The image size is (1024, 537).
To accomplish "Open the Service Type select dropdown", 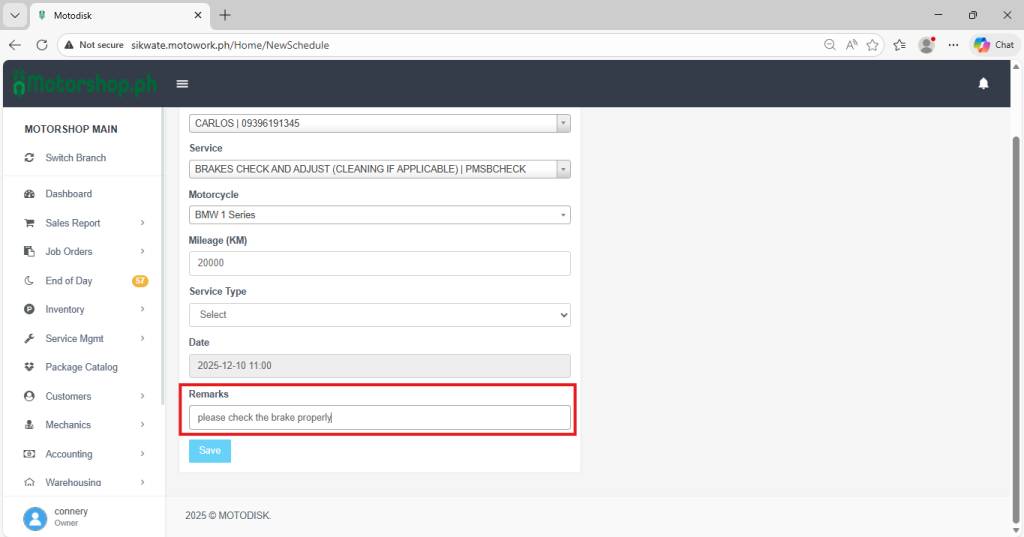I will point(379,315).
